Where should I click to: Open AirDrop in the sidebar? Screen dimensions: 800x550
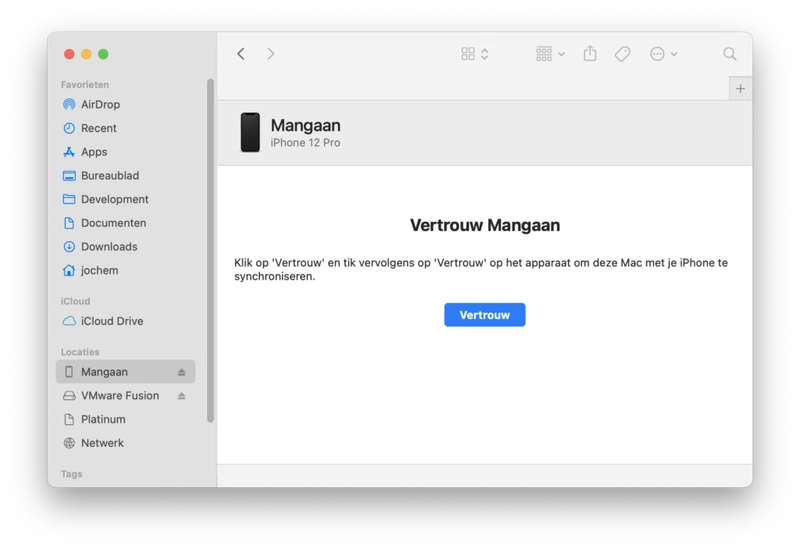125,104
